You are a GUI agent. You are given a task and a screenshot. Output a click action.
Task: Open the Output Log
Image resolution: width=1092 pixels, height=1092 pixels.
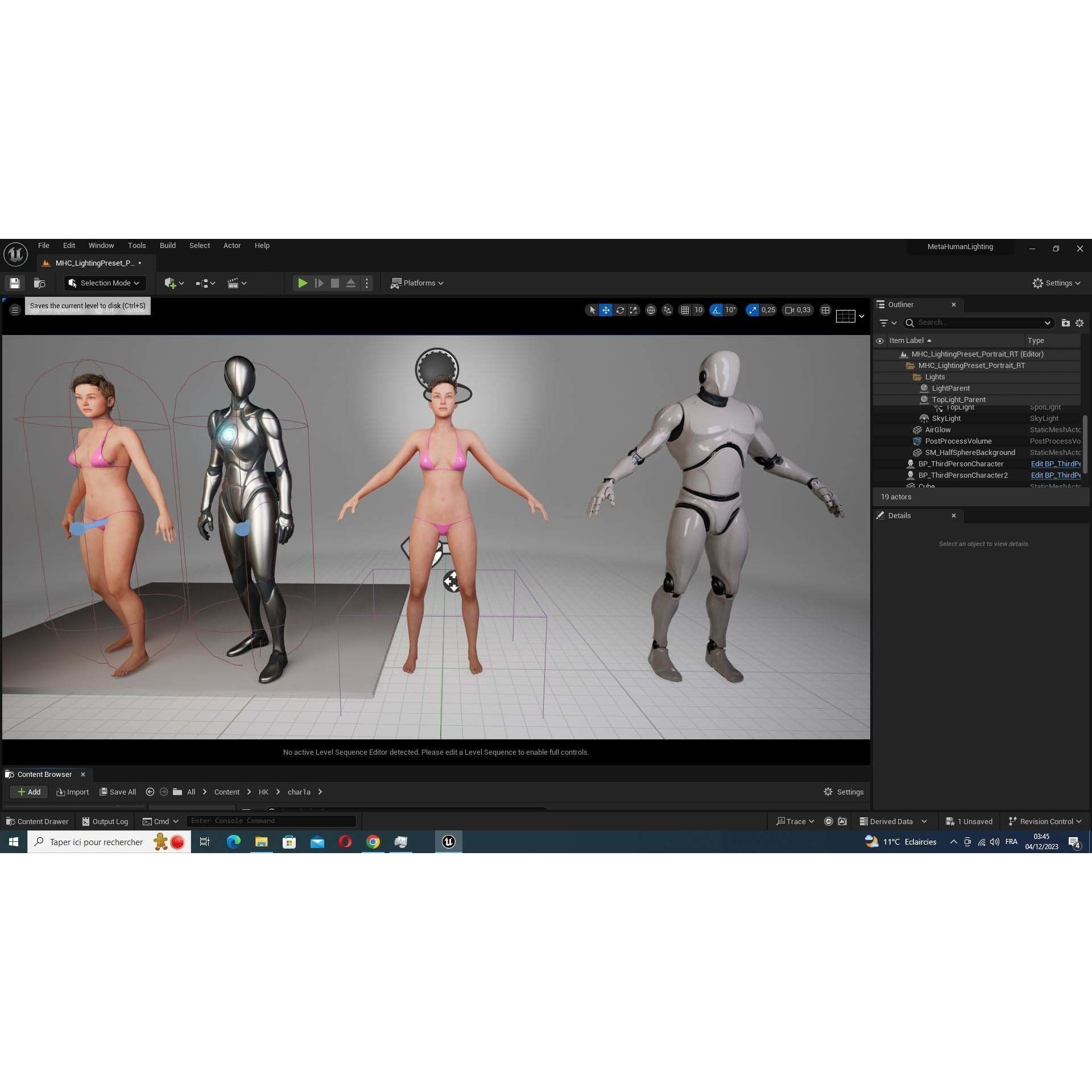[105, 821]
